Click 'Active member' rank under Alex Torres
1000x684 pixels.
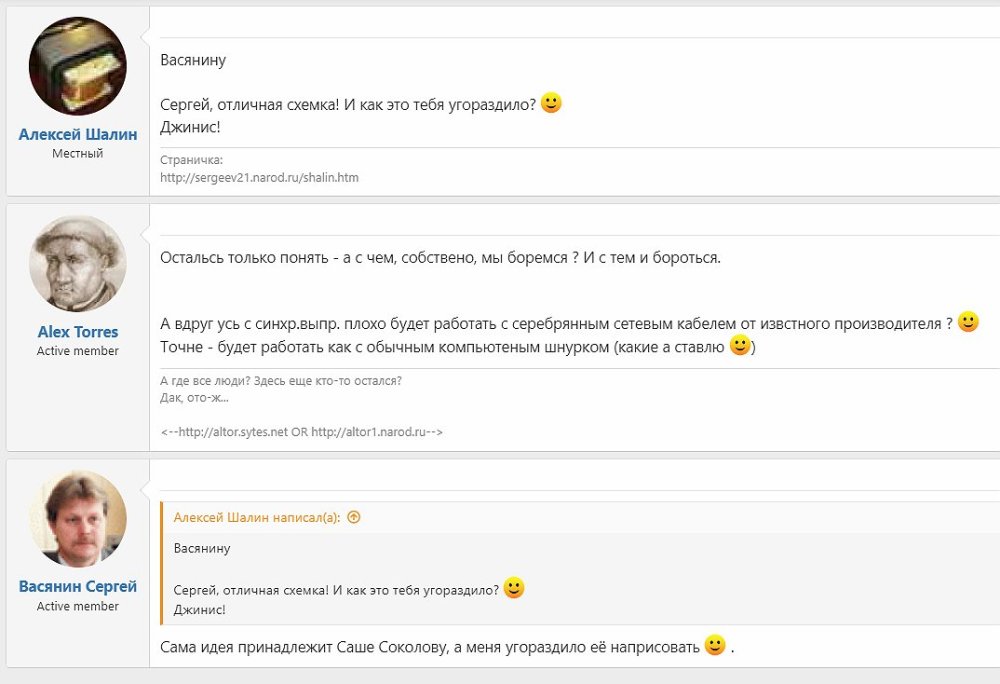pyautogui.click(x=78, y=351)
